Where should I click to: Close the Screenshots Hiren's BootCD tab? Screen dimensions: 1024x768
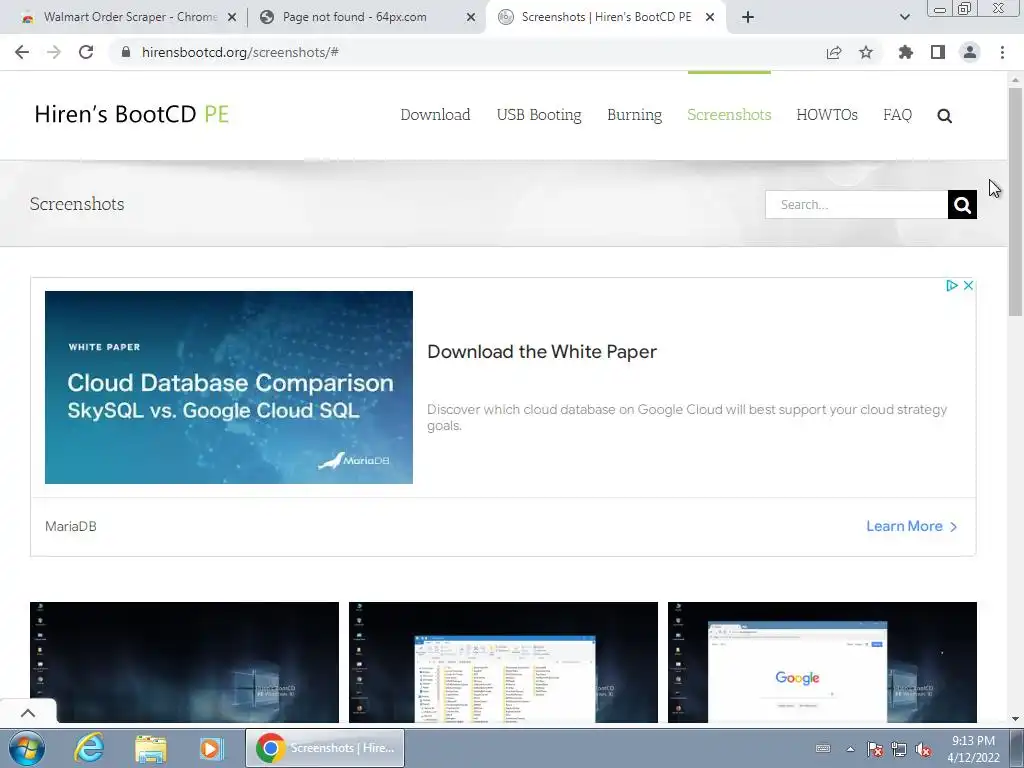point(710,18)
